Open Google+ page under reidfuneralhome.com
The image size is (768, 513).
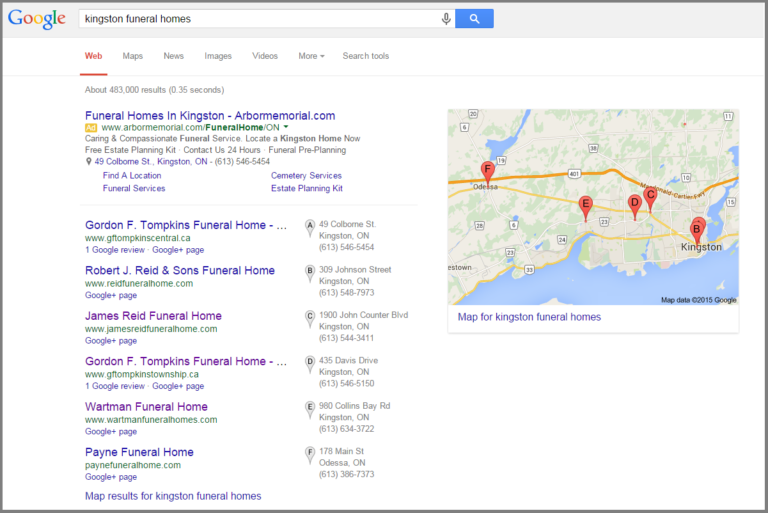click(111, 295)
